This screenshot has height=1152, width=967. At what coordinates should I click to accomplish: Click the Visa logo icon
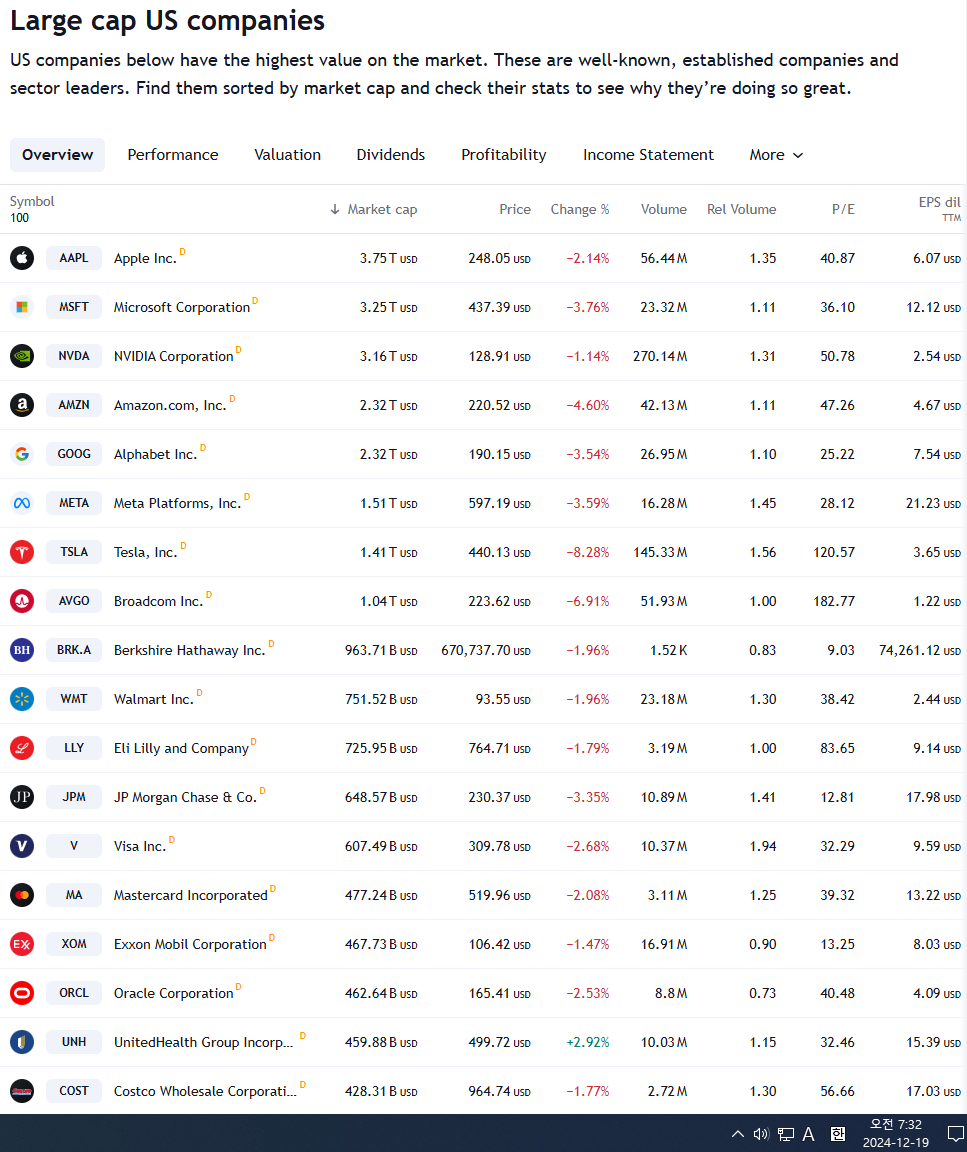point(22,846)
